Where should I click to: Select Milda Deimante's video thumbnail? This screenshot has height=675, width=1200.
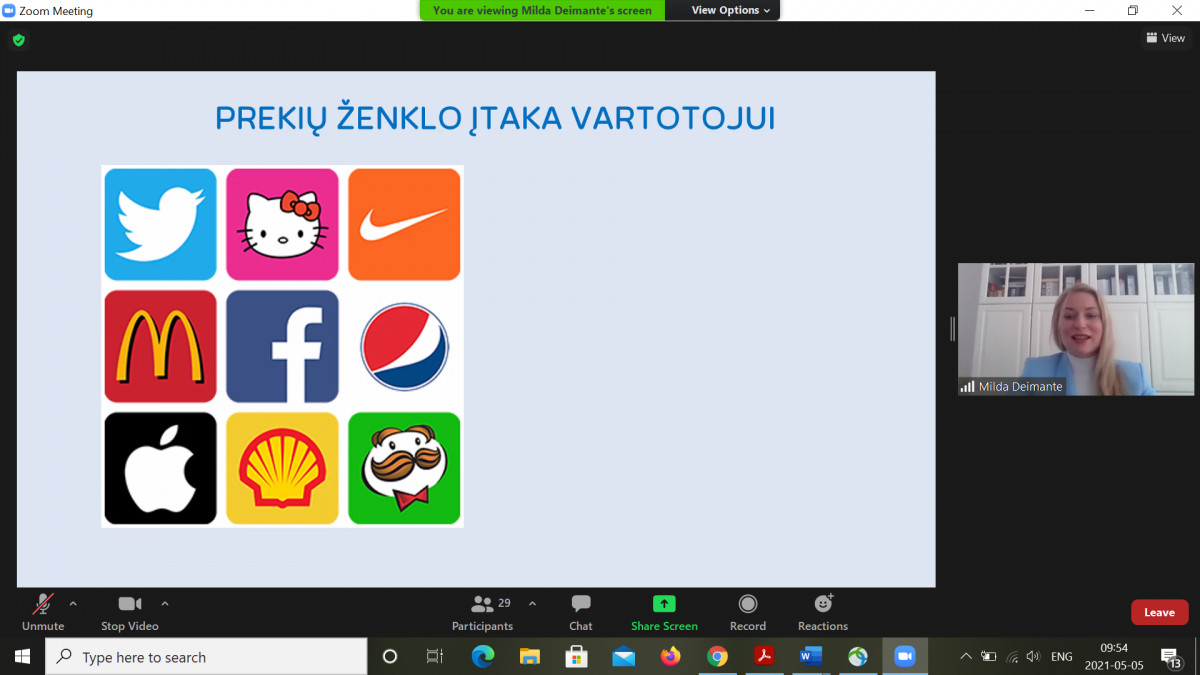[1076, 329]
